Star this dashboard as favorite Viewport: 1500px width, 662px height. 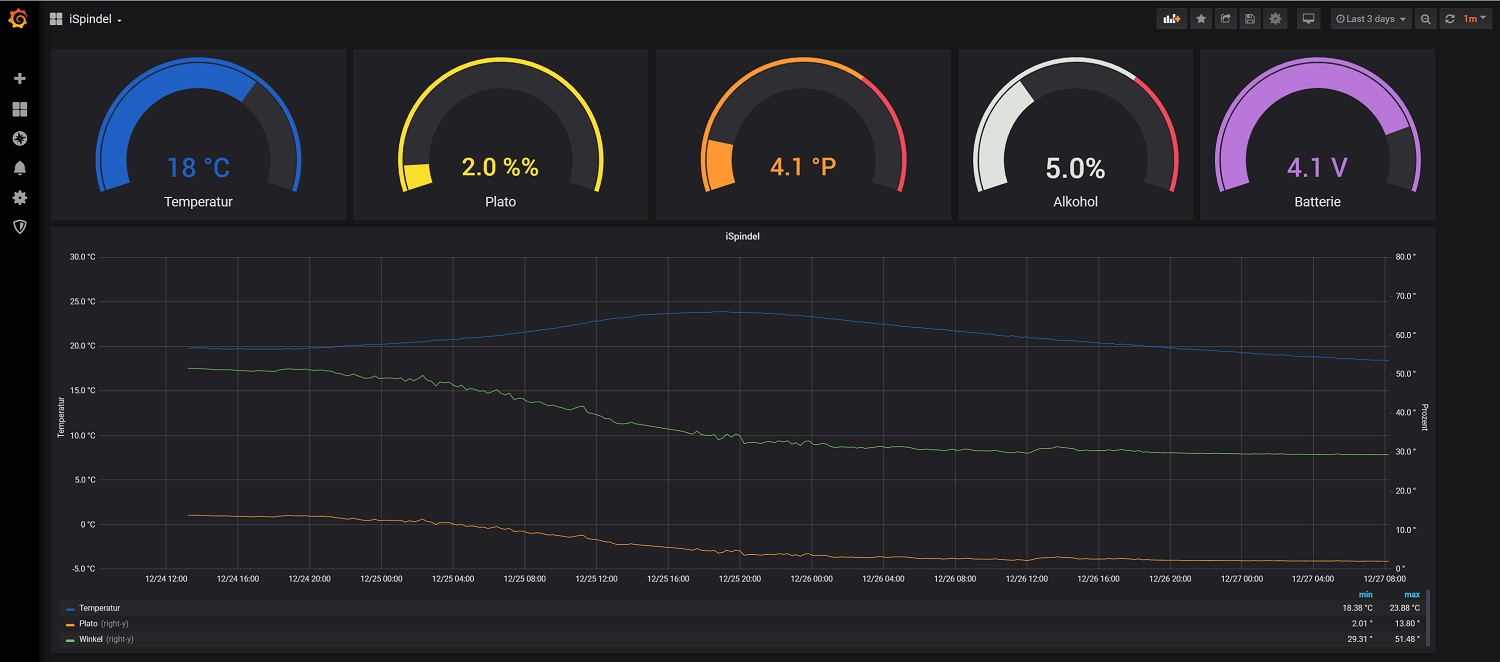coord(1202,19)
